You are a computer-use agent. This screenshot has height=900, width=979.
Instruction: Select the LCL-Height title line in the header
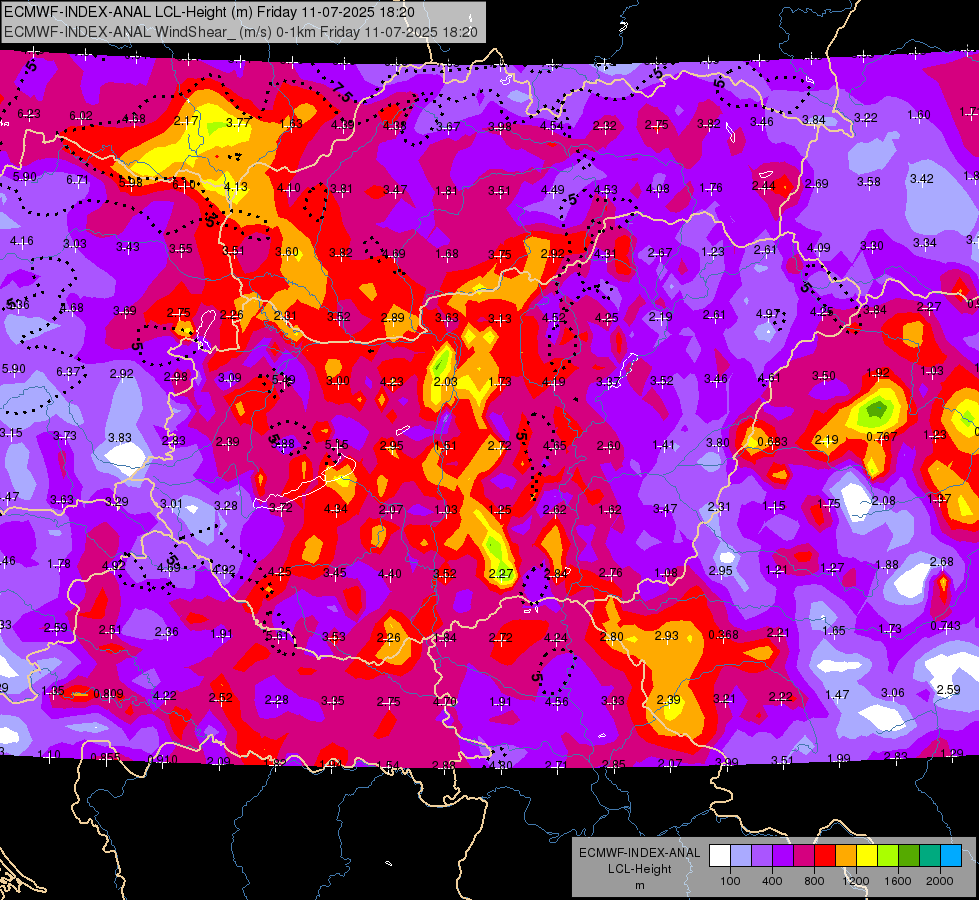(209, 12)
